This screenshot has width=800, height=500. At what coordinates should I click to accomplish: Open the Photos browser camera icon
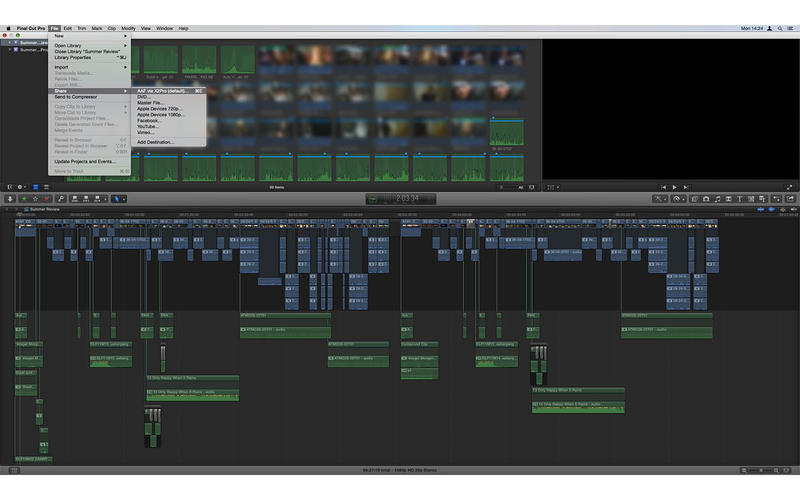coord(705,199)
